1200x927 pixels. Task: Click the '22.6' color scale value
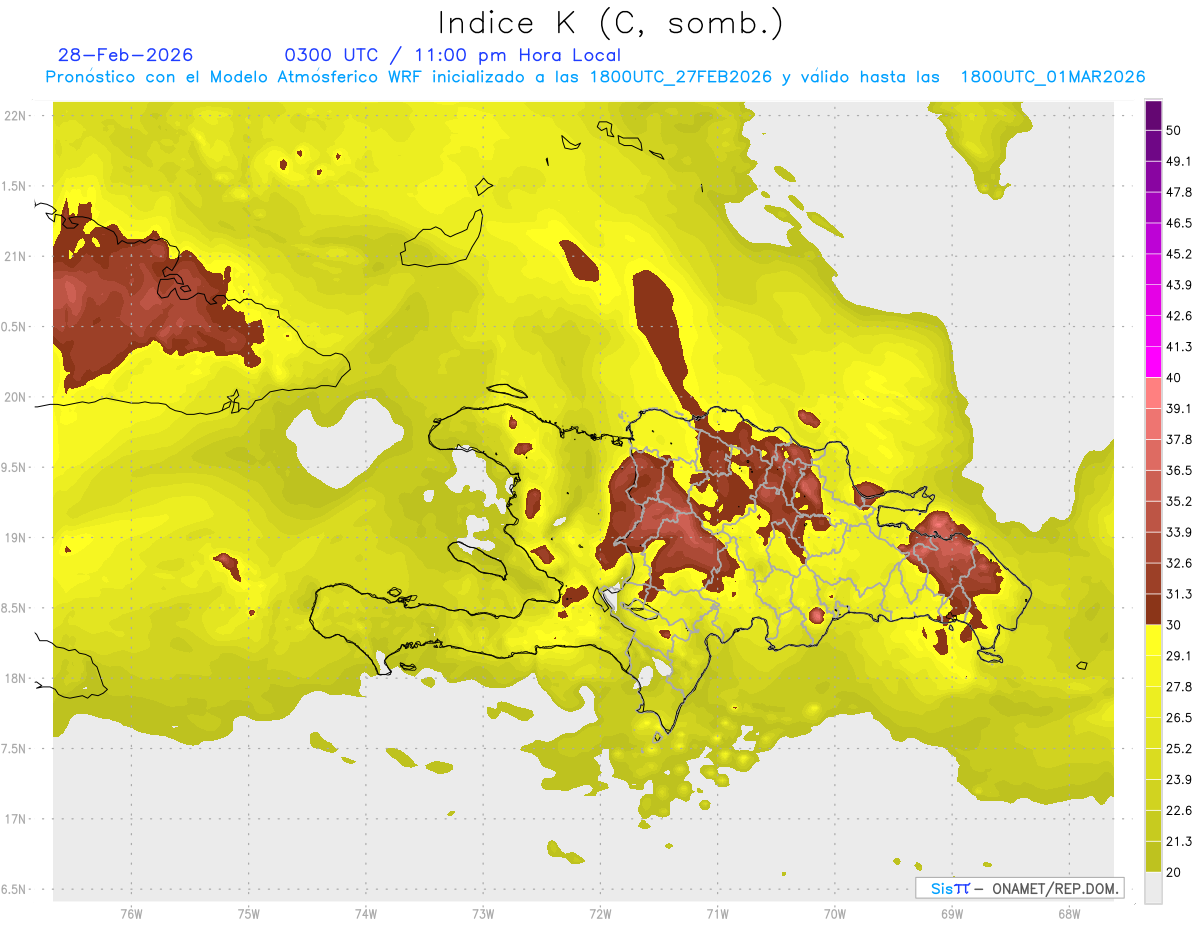tap(1179, 811)
